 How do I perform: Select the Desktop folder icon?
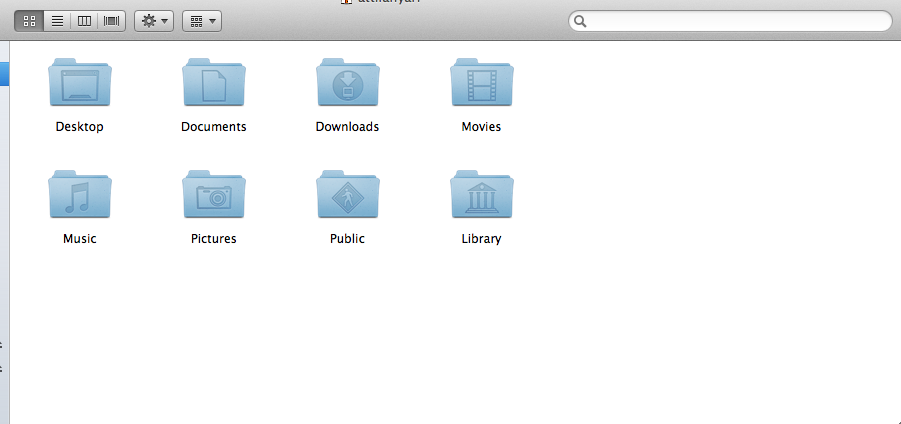pyautogui.click(x=80, y=82)
